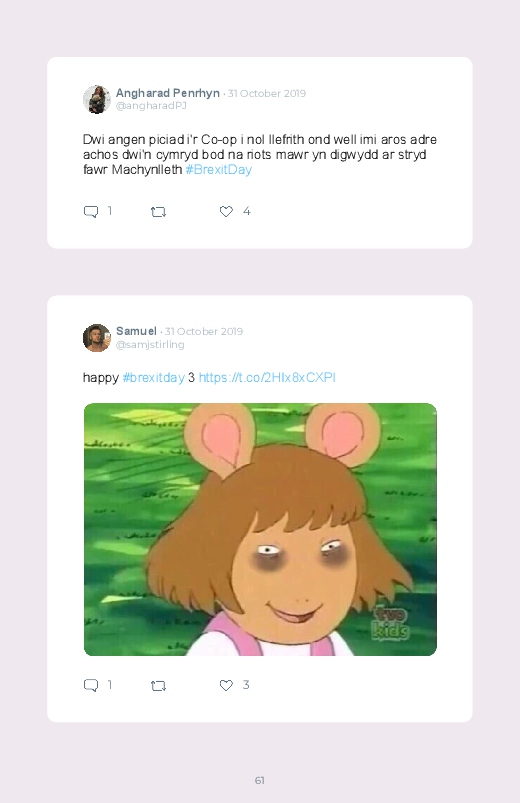The height and width of the screenshot is (803, 520).
Task: Like Angharad Penrhyn's tweet with the heart icon
Action: coord(226,211)
